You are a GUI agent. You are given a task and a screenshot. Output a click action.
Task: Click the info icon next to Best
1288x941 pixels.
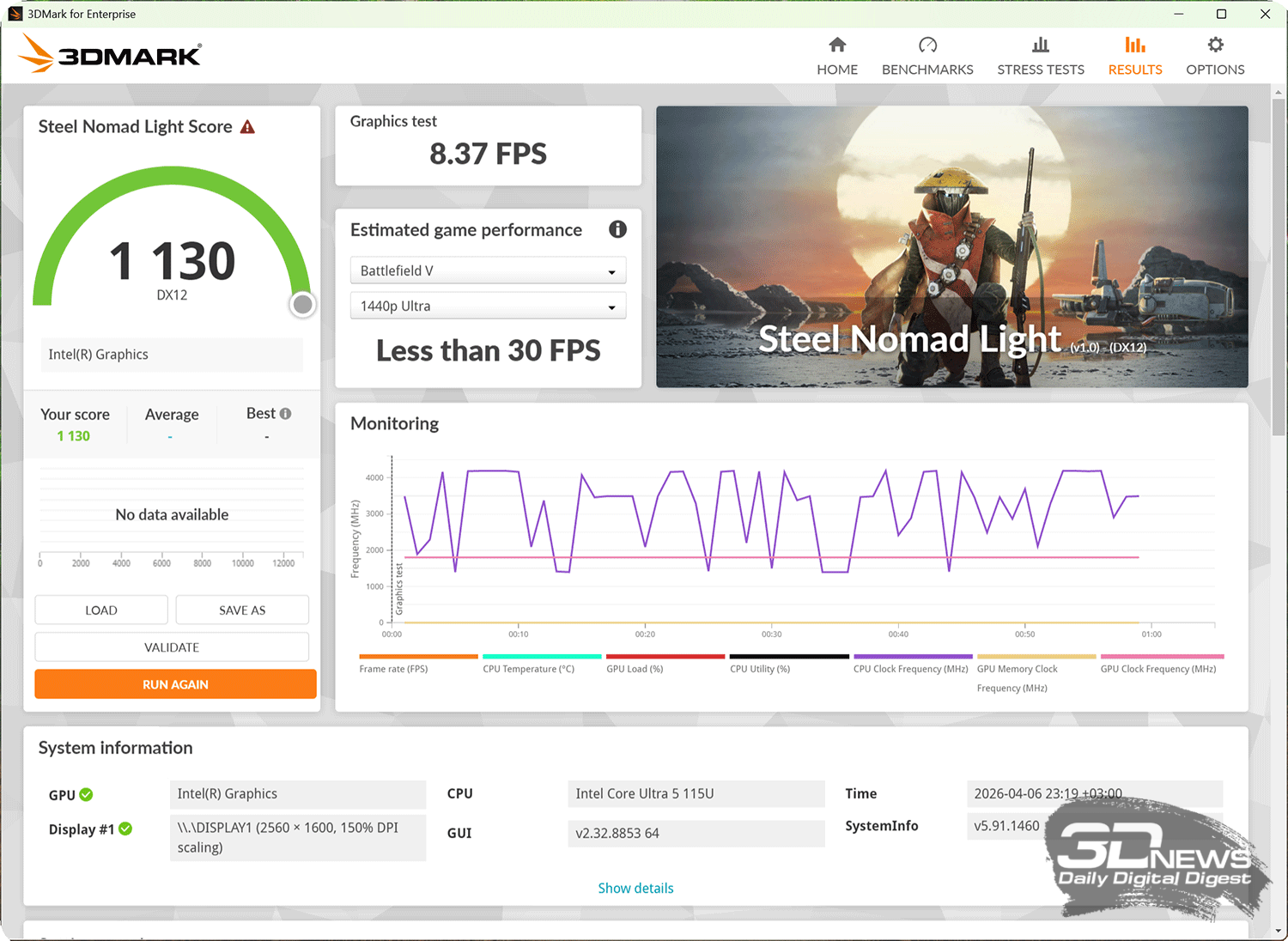[x=285, y=414]
